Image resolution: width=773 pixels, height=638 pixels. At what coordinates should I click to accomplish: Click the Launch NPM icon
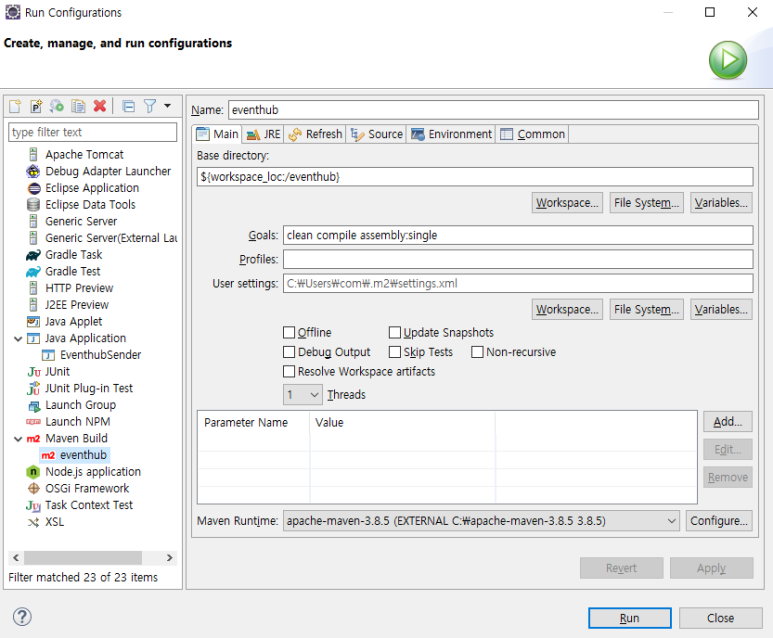[33, 422]
